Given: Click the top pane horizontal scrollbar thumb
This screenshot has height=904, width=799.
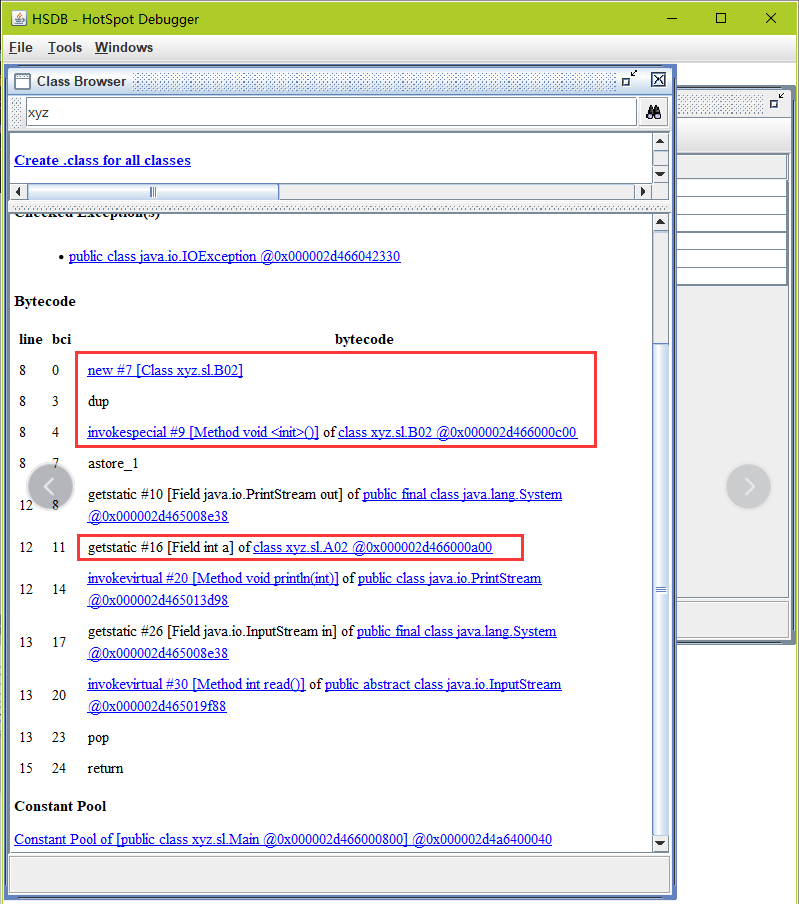Looking at the screenshot, I should tap(153, 192).
